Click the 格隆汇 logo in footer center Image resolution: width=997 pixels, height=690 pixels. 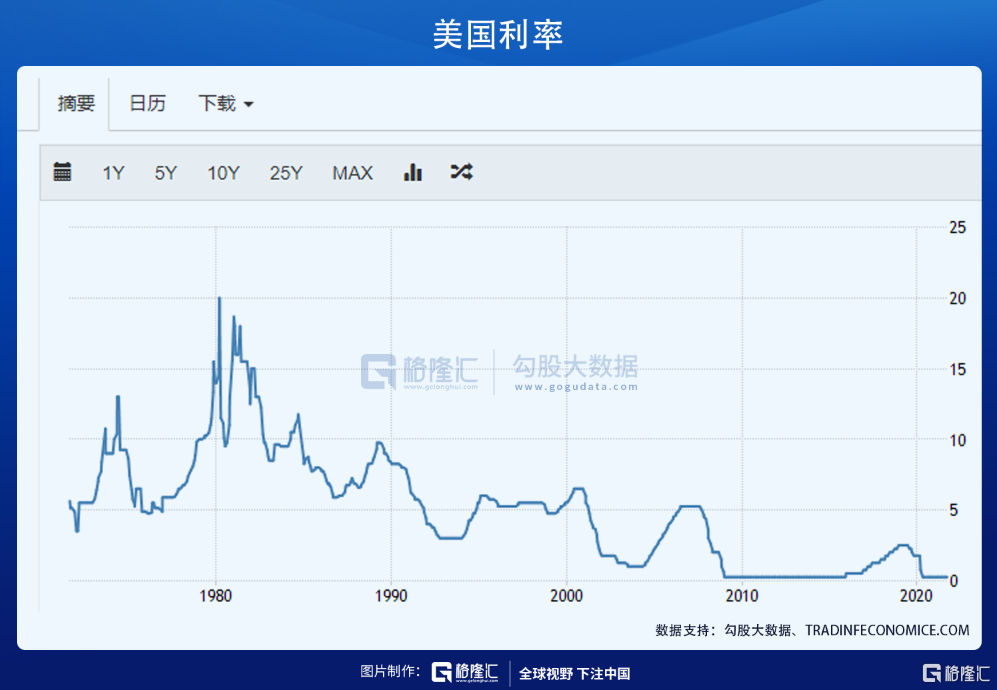point(465,673)
